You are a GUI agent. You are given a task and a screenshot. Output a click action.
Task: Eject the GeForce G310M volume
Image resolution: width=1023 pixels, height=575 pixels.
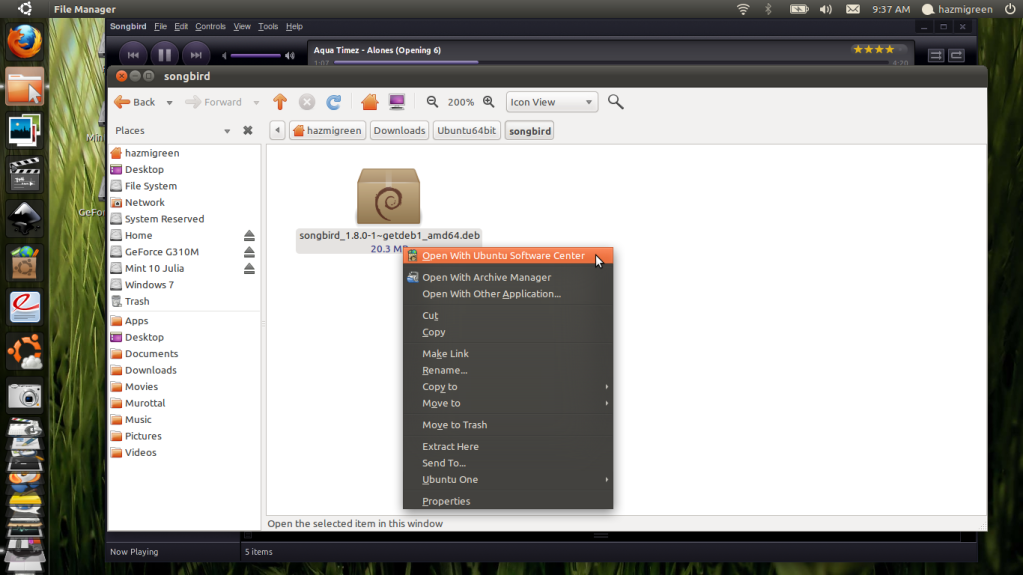point(249,252)
